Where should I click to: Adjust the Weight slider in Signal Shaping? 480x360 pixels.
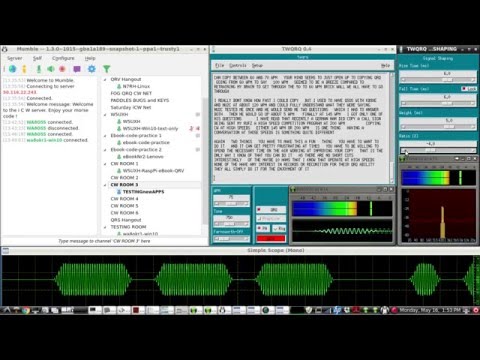(x=438, y=127)
